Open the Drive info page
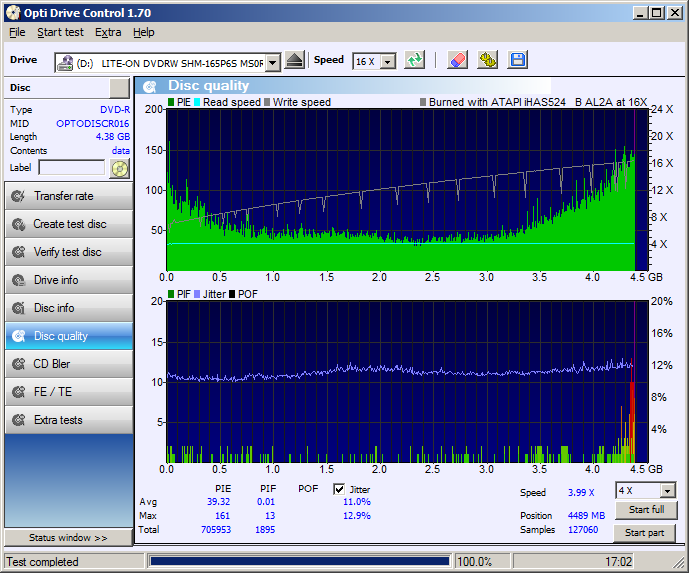689x573 pixels. tap(69, 280)
